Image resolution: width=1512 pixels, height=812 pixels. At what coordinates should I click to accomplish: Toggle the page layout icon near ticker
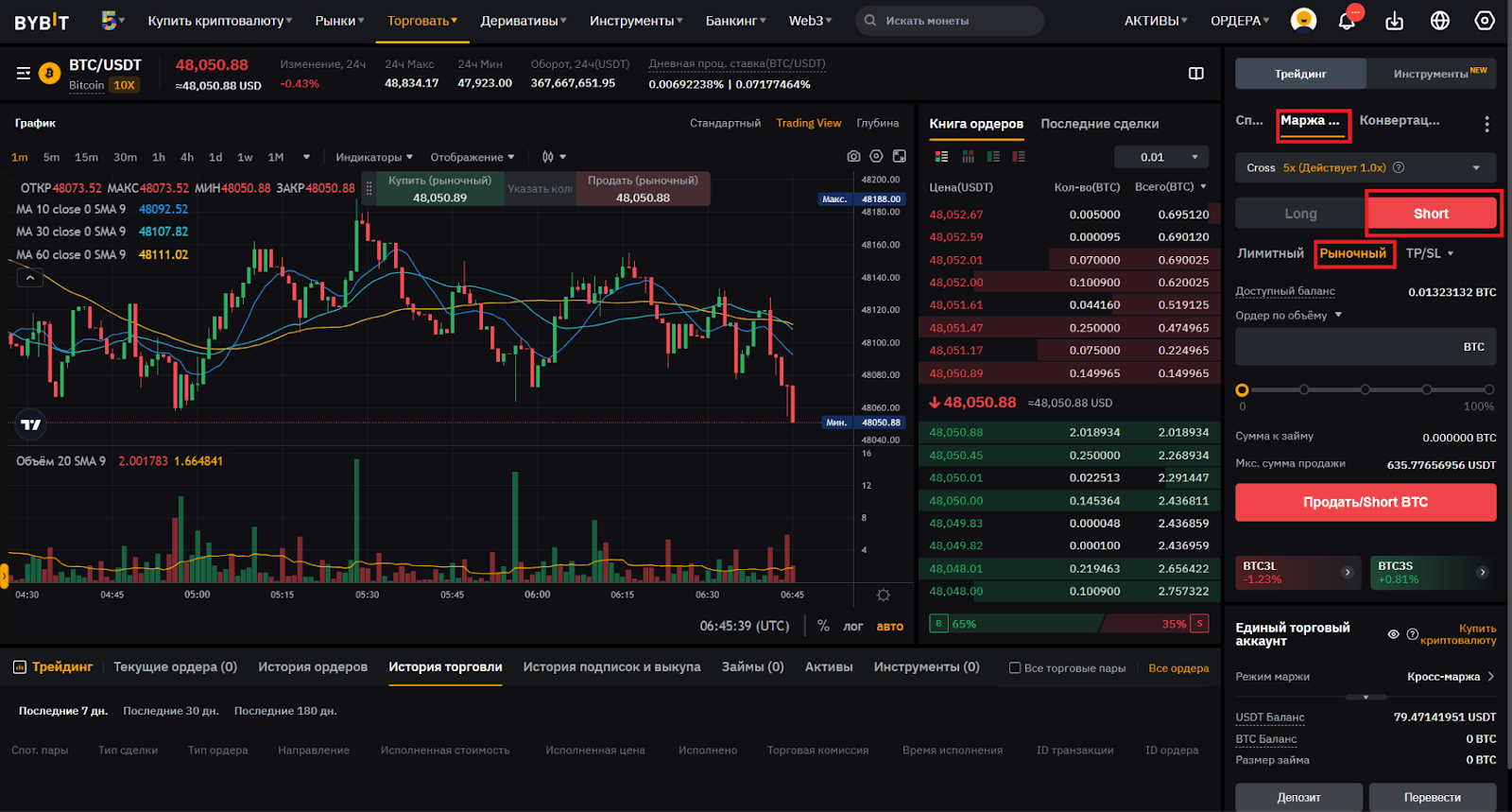pyautogui.click(x=1195, y=74)
